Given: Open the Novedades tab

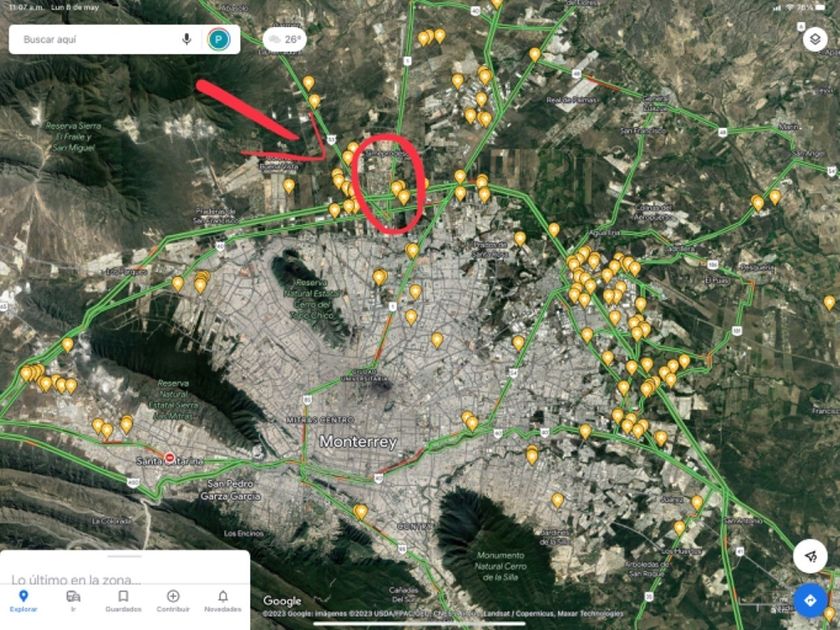Looking at the screenshot, I should click(223, 602).
